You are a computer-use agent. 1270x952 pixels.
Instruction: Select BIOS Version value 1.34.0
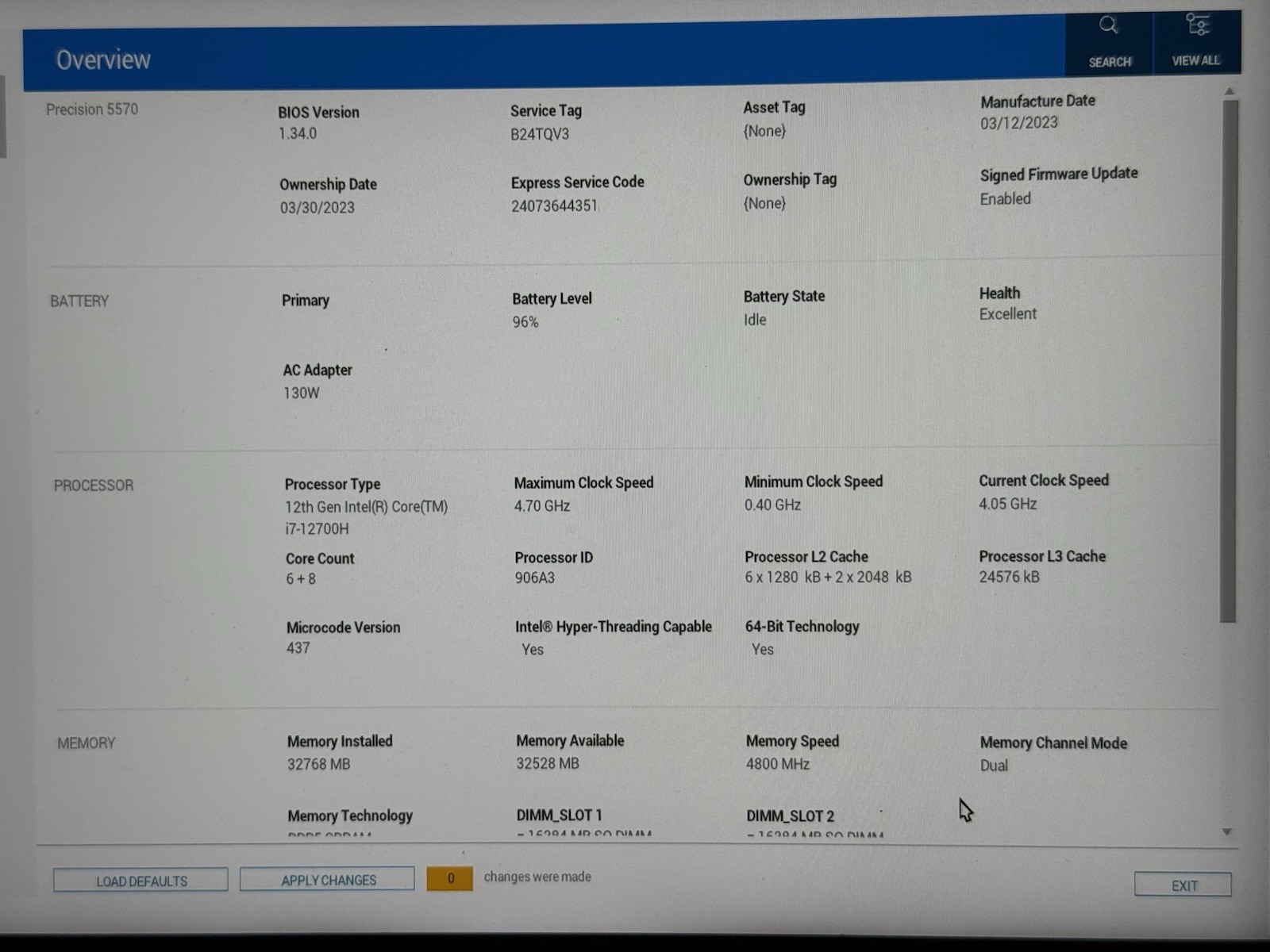[x=298, y=133]
